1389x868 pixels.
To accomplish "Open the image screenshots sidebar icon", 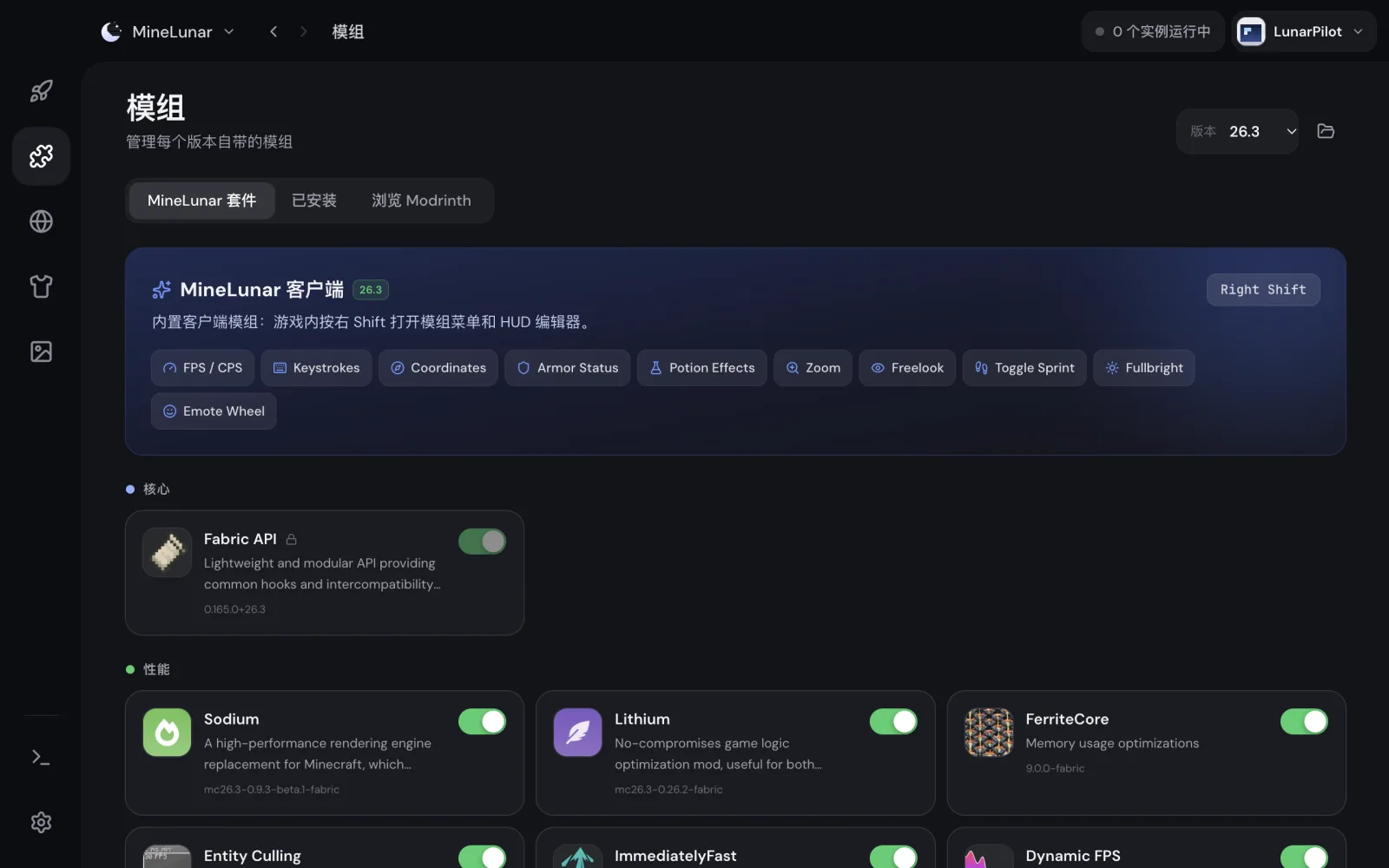I will 41,352.
